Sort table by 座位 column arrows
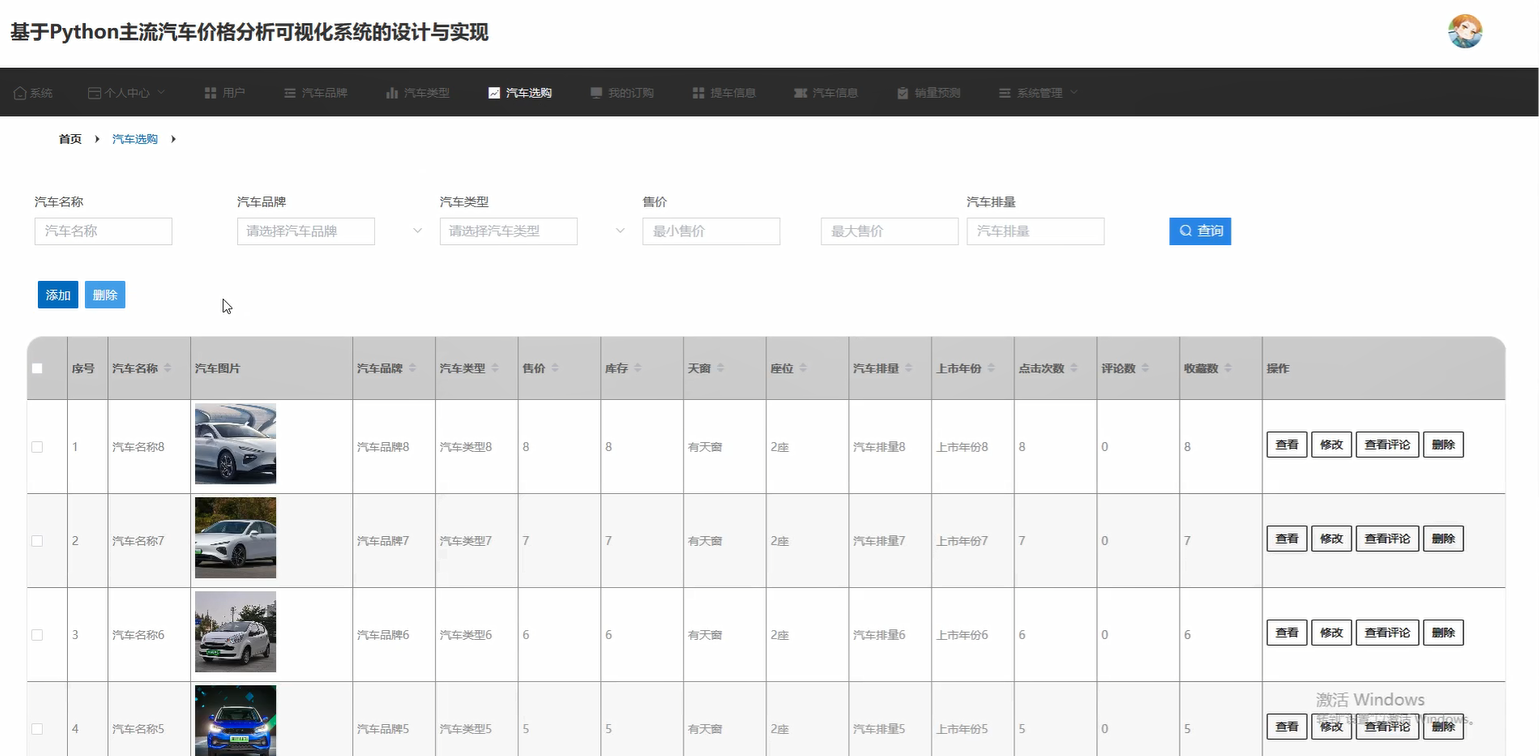This screenshot has width=1539, height=756. (x=803, y=368)
